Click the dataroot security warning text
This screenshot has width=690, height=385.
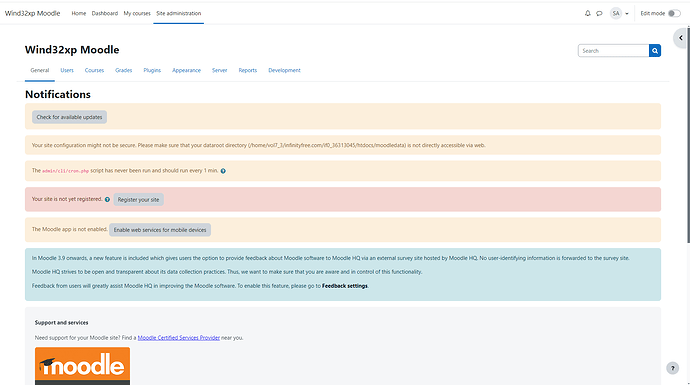tap(258, 145)
